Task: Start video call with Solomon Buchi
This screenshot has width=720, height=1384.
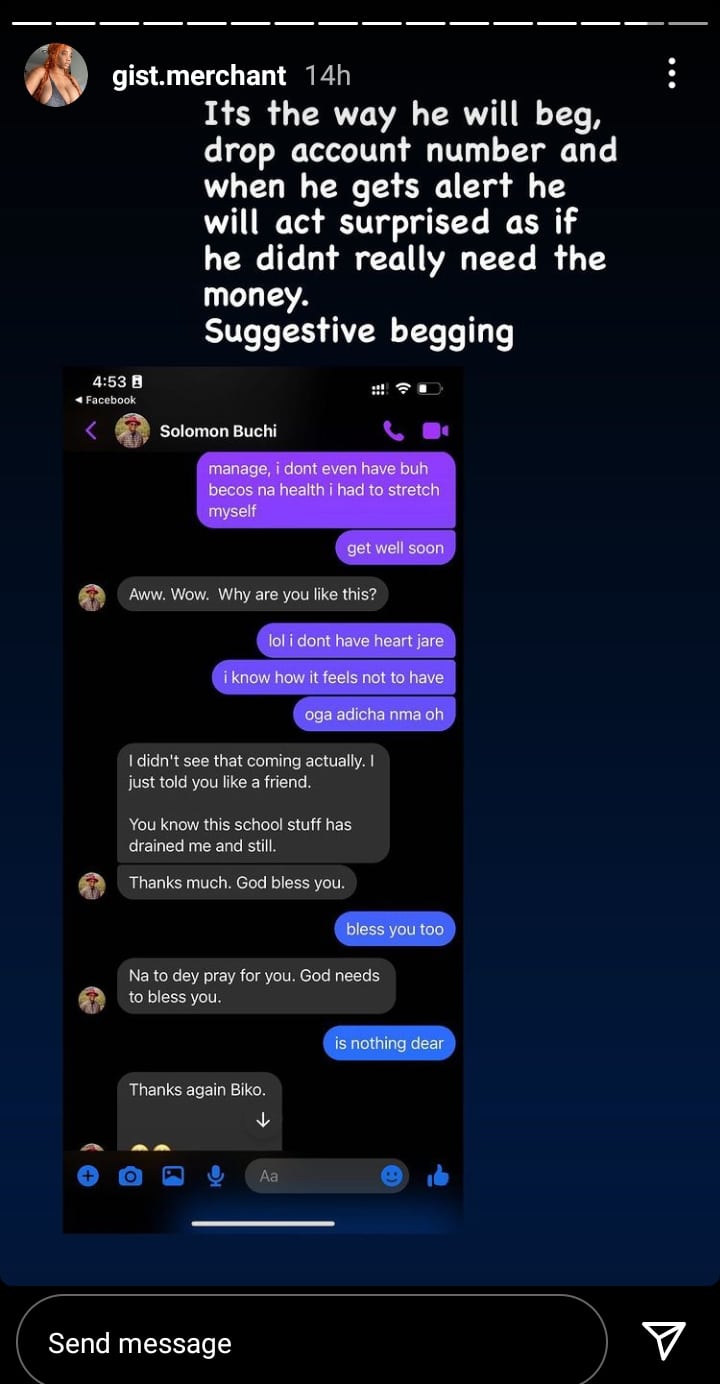Action: click(435, 431)
